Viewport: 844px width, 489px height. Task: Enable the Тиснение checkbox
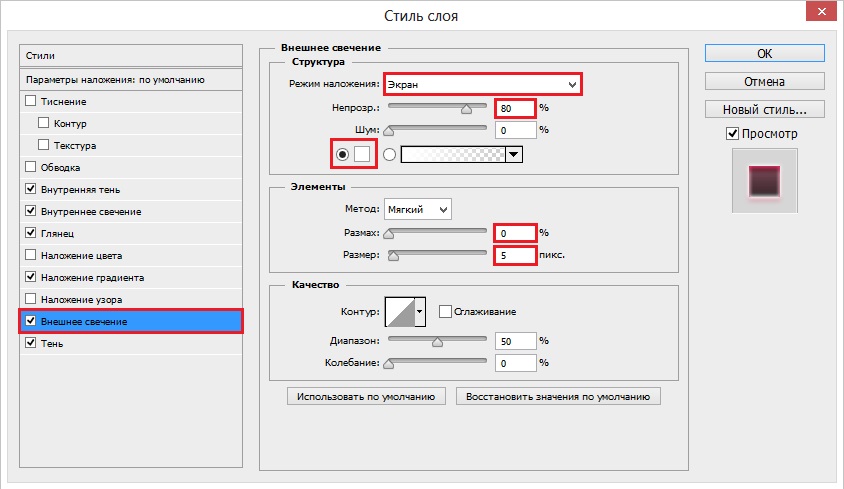[31, 101]
